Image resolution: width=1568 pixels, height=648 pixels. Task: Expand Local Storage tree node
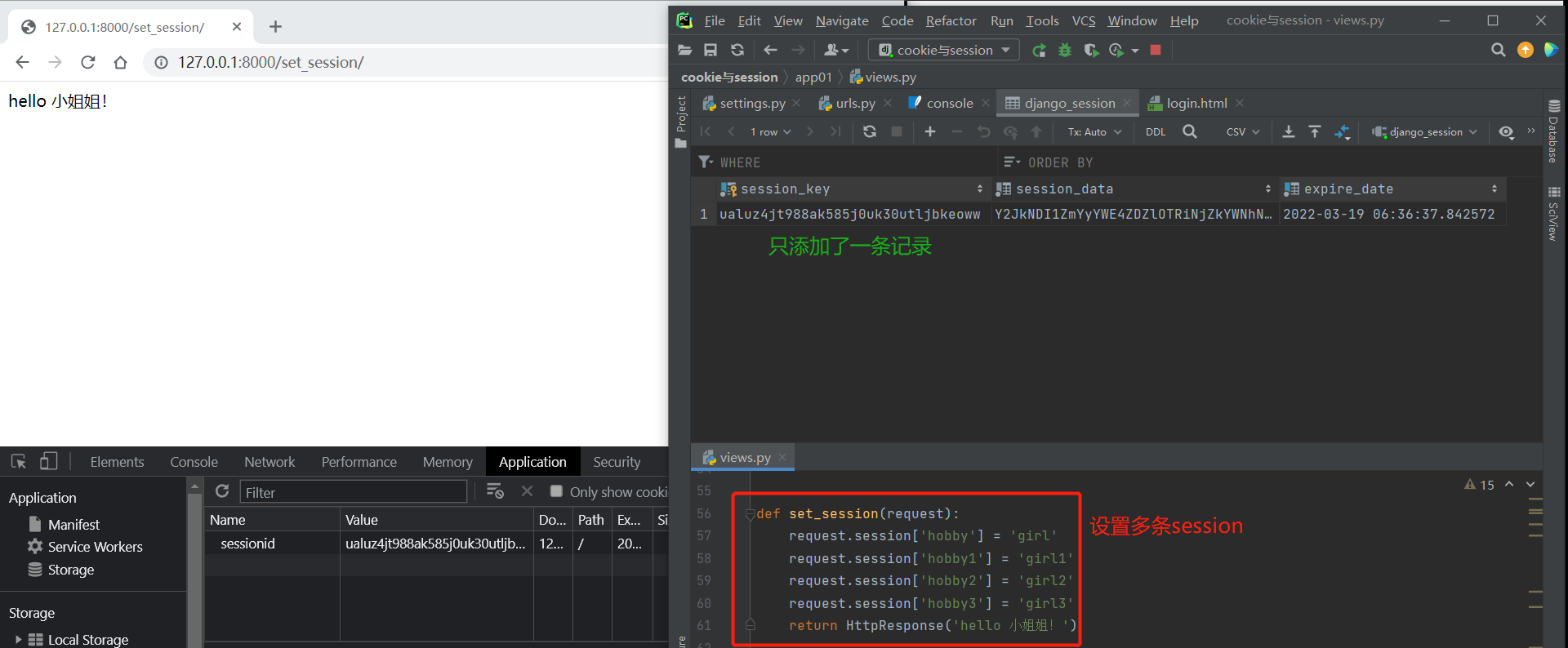click(19, 640)
